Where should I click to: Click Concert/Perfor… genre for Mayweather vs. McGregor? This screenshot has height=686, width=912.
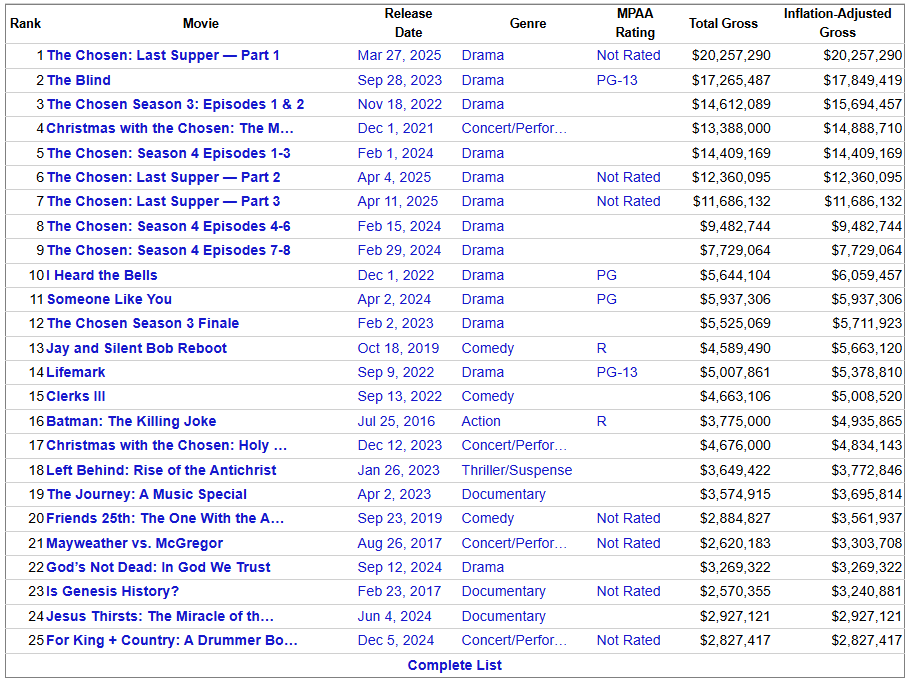point(514,543)
